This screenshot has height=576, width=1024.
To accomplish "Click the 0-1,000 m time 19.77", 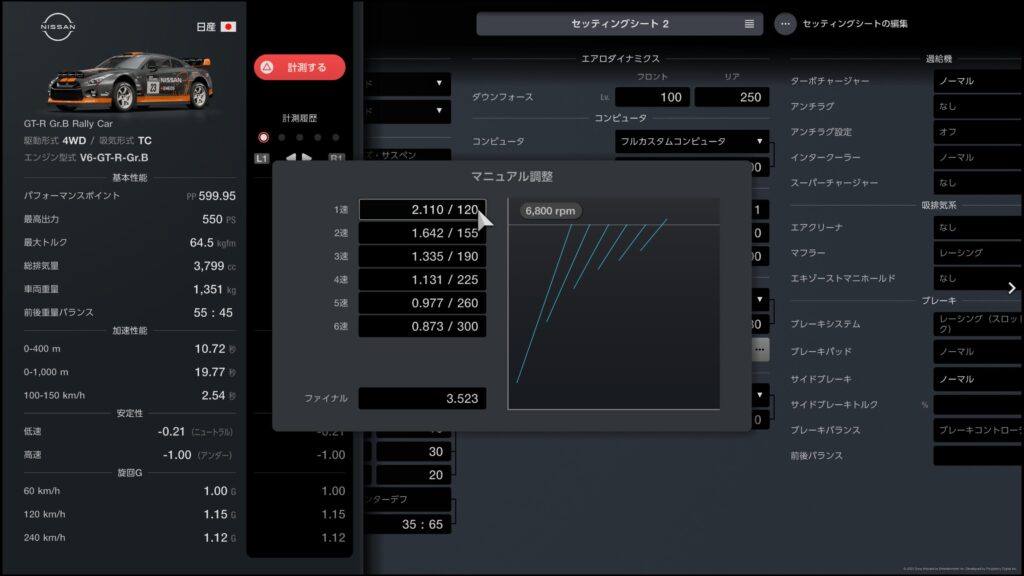I will click(x=210, y=372).
